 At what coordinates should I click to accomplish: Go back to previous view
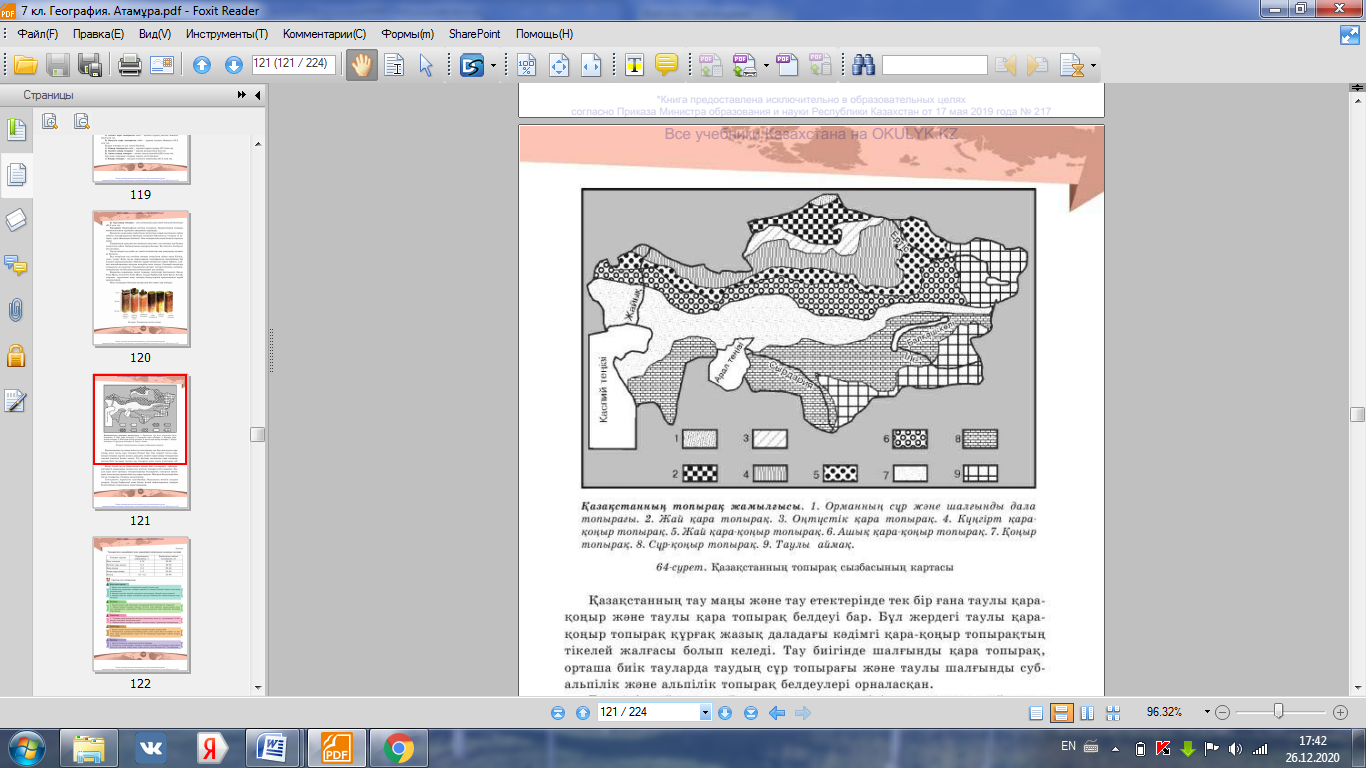coord(775,713)
